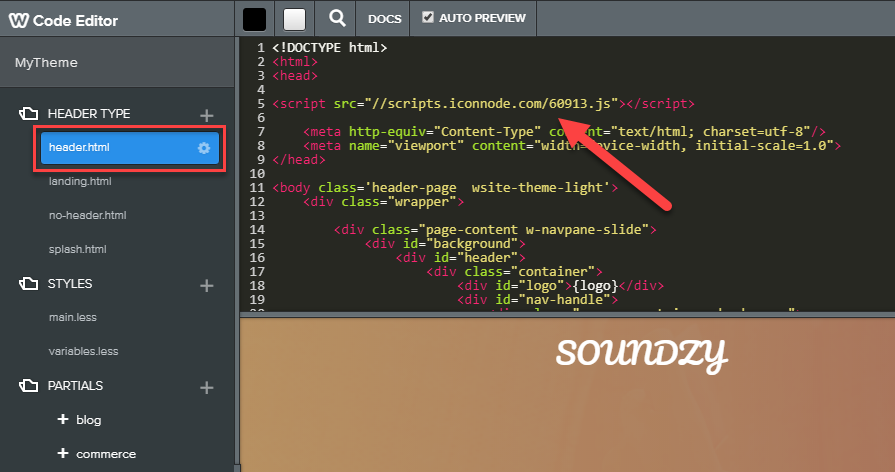
Task: Open the search magnifier tool
Action: pyautogui.click(x=337, y=18)
